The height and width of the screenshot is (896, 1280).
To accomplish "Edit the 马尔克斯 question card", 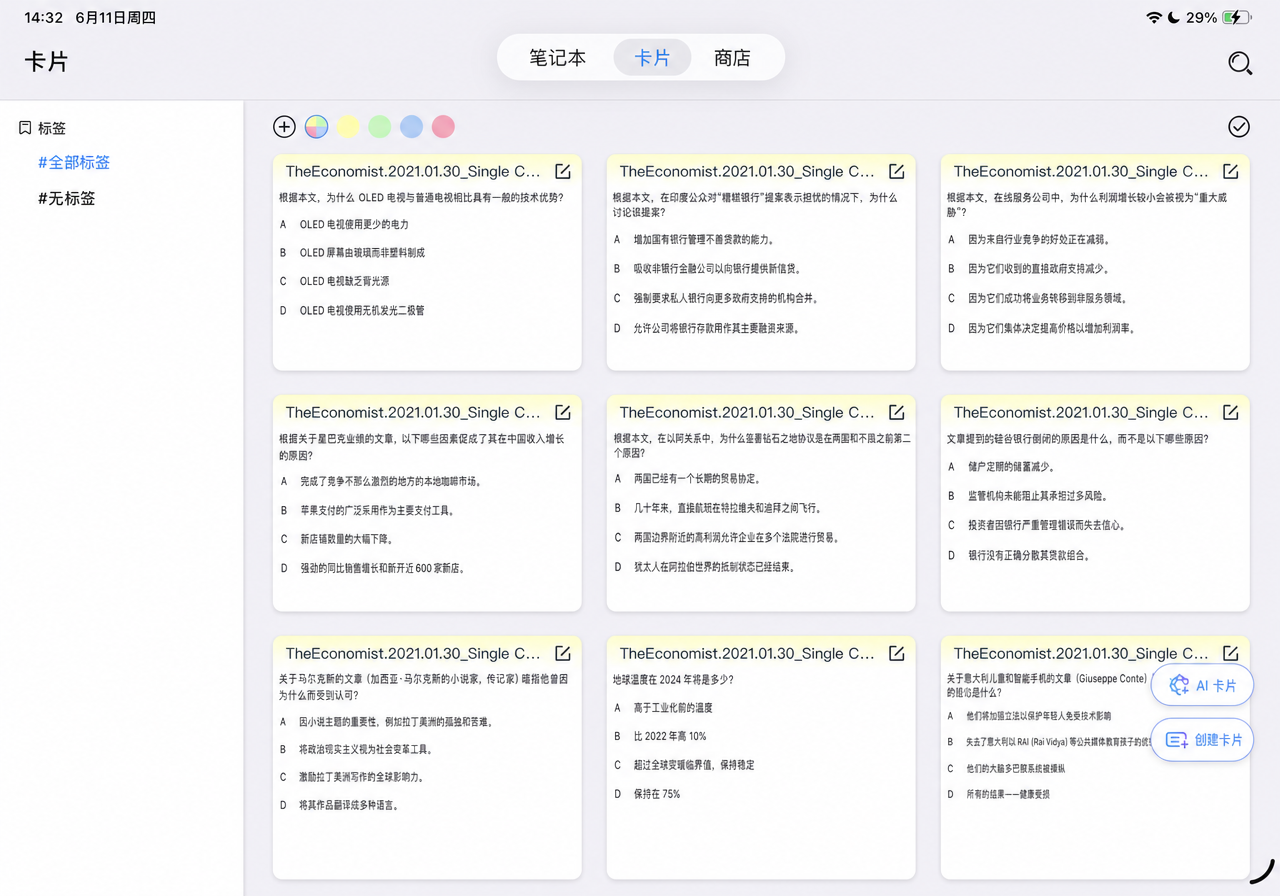I will tap(563, 653).
